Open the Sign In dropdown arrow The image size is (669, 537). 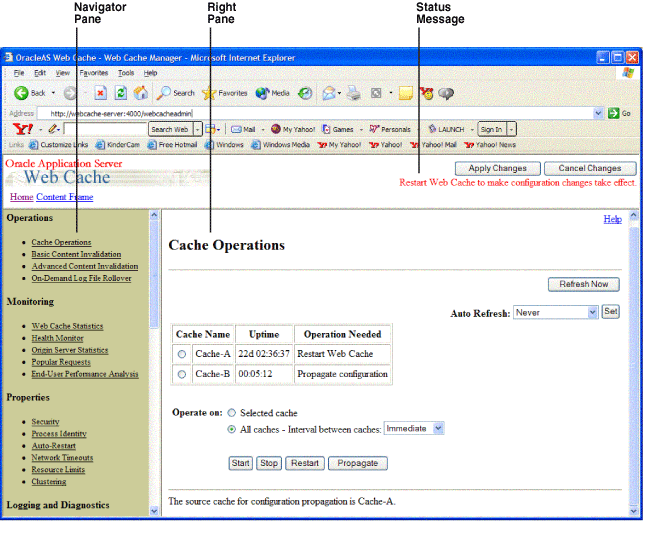(511, 129)
